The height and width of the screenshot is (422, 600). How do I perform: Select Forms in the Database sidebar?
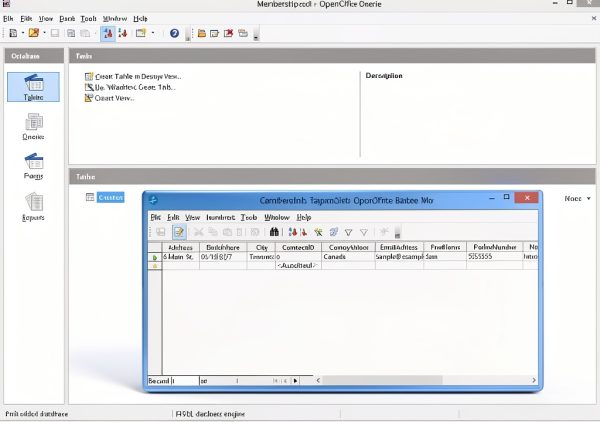tap(33, 166)
